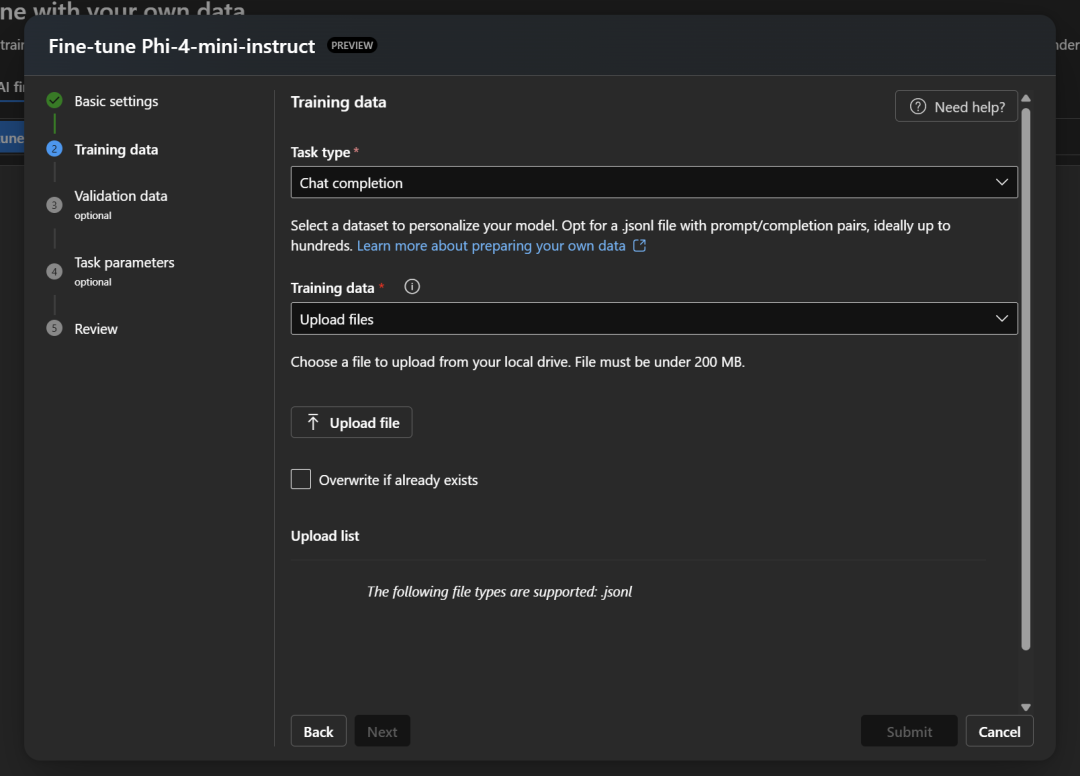Image resolution: width=1080 pixels, height=776 pixels.
Task: Open the Task type Chat completion dropdown
Action: pos(654,182)
